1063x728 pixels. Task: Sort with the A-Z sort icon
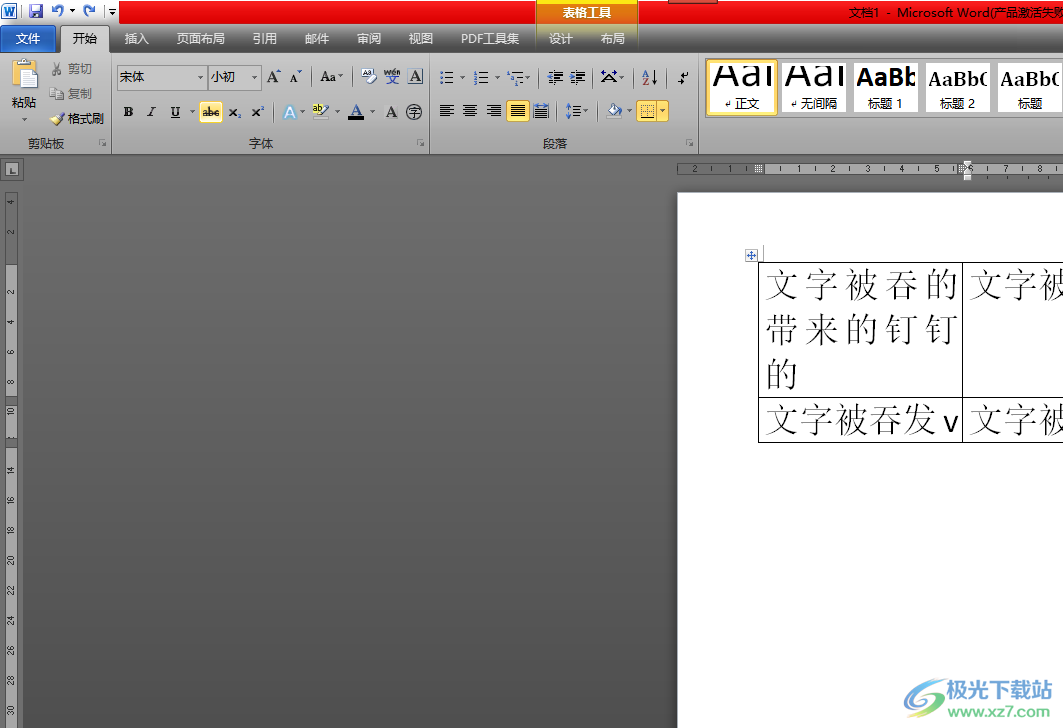(x=649, y=77)
